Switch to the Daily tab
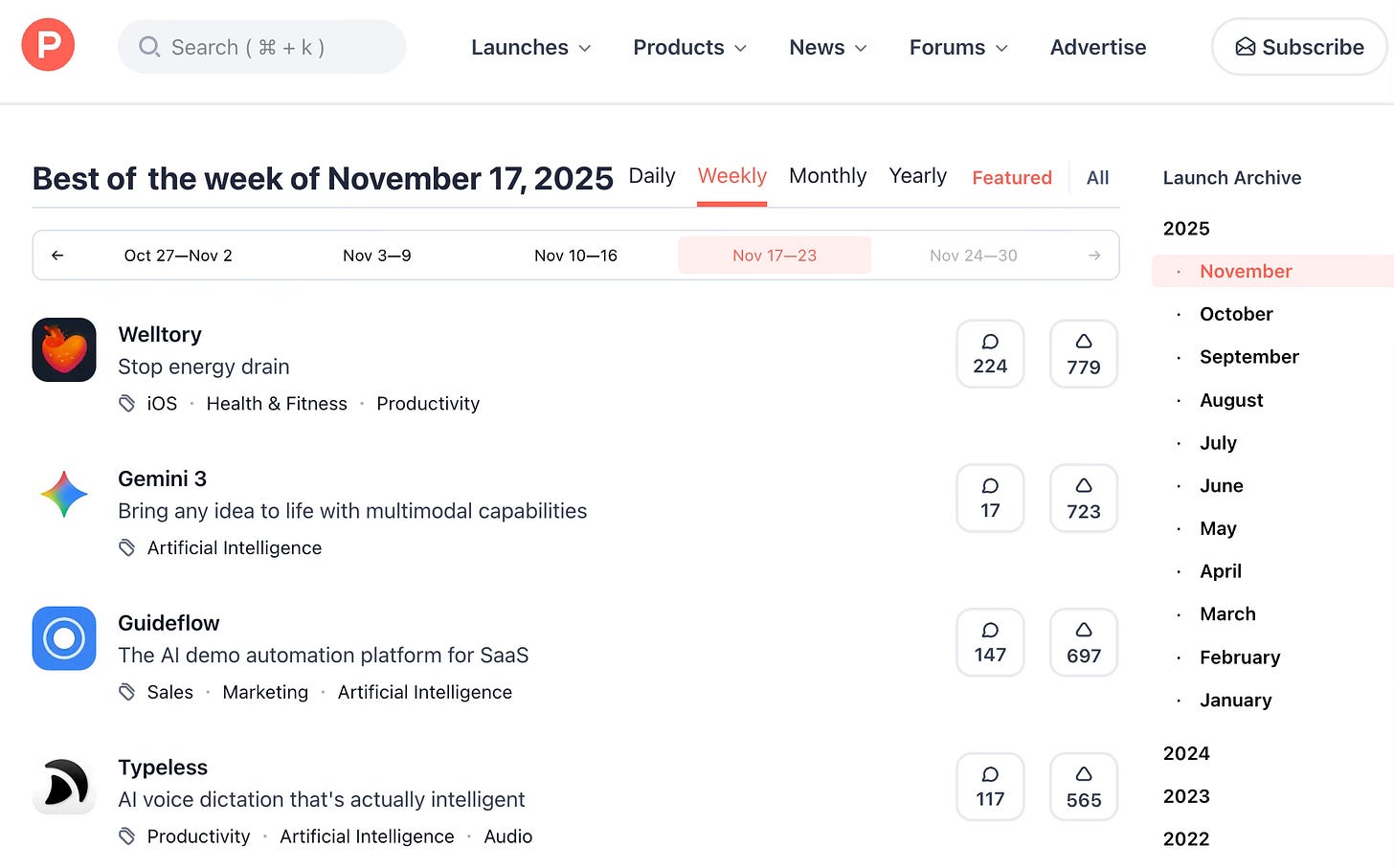 [652, 176]
